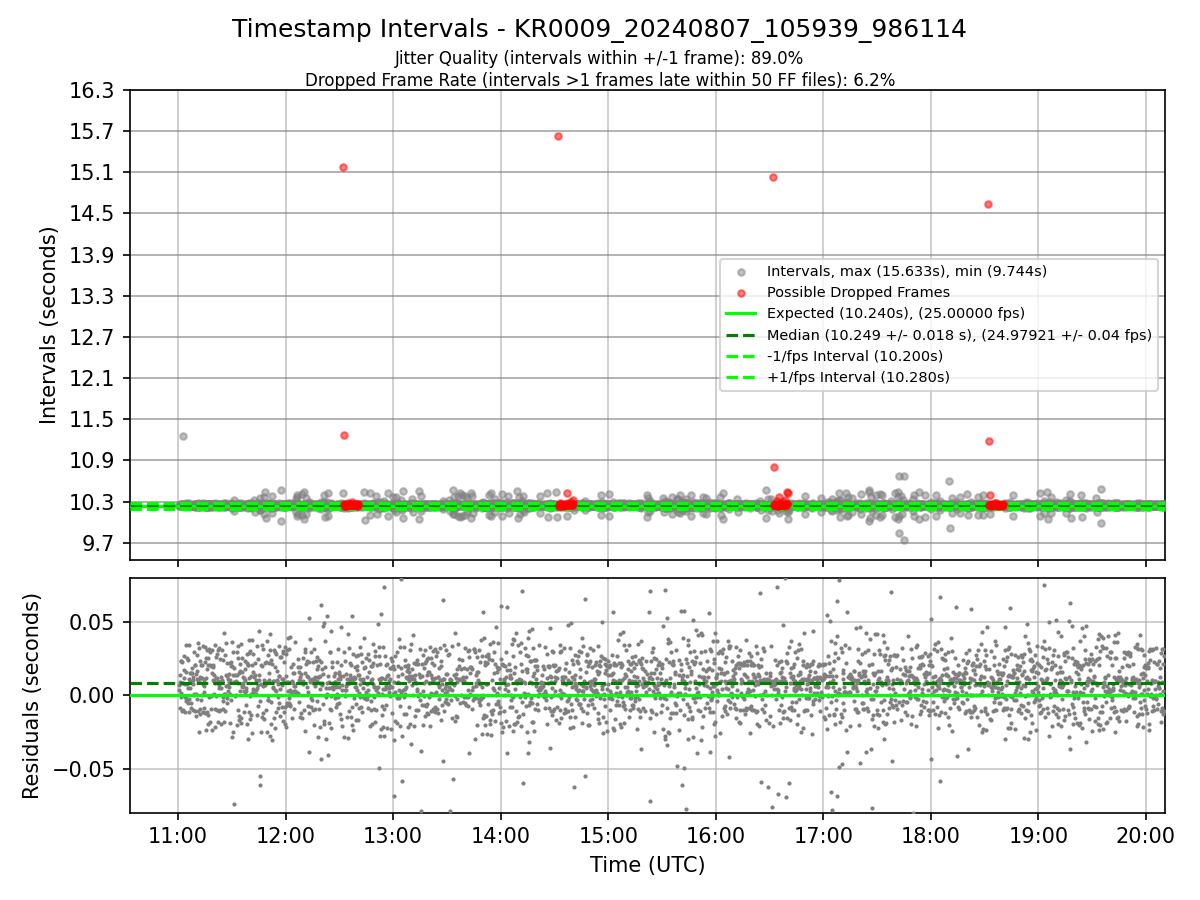Screen dimensions: 1200x900
Task: Click the gray dot marker in the legend
Action: [x=741, y=272]
